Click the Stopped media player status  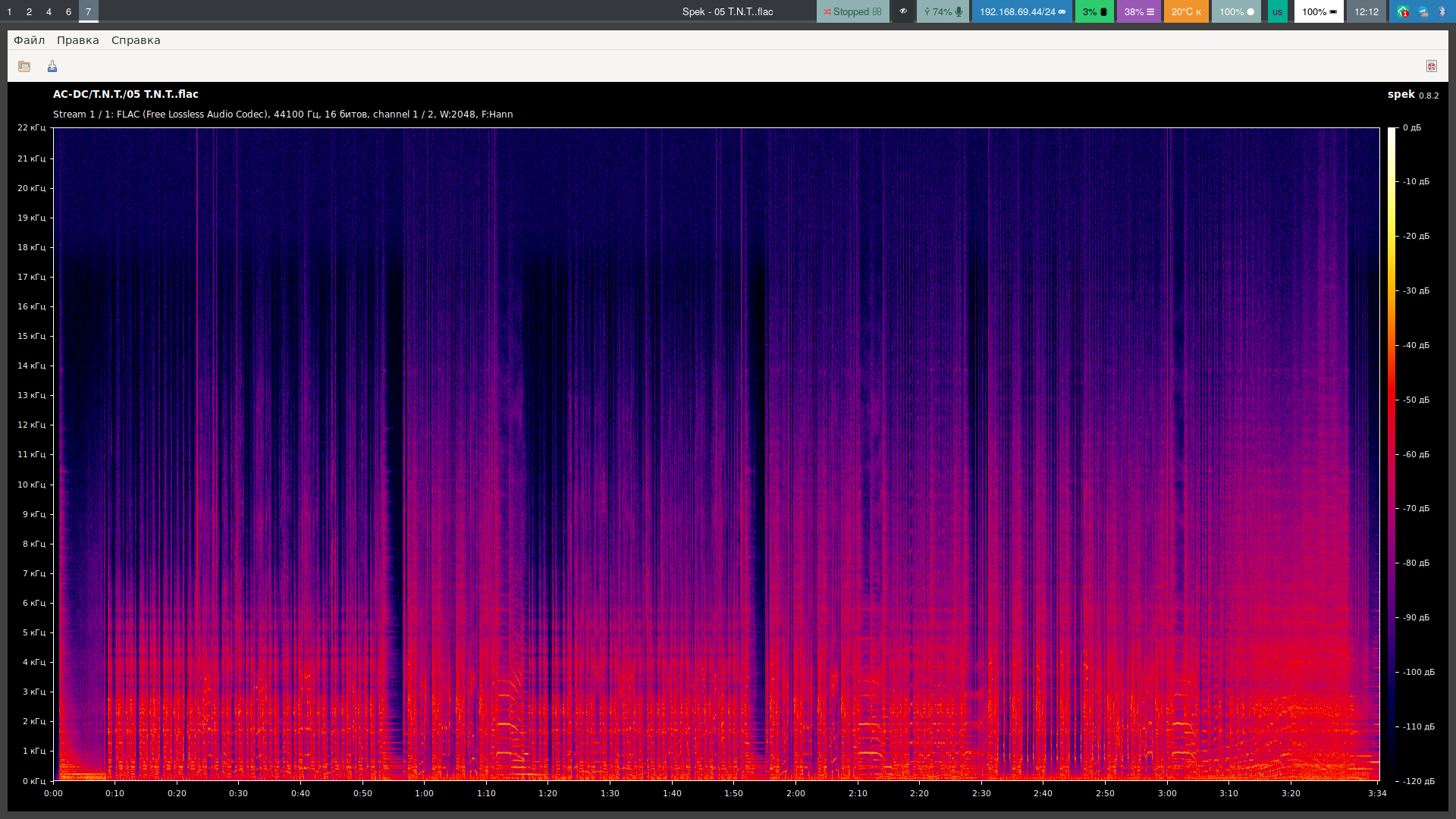click(x=852, y=11)
